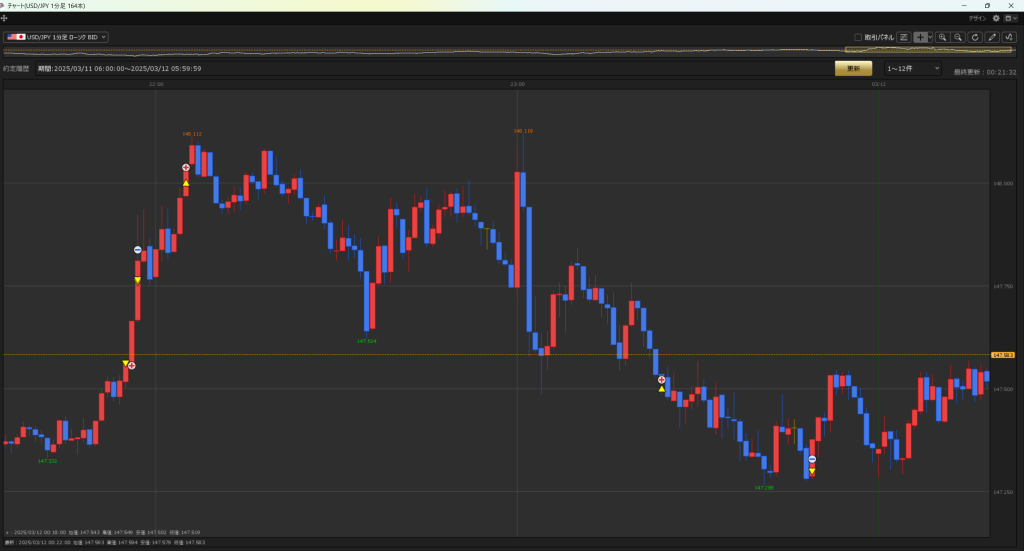1024x551 pixels.
Task: Open the 1～12件 results range dropdown
Action: [x=913, y=68]
